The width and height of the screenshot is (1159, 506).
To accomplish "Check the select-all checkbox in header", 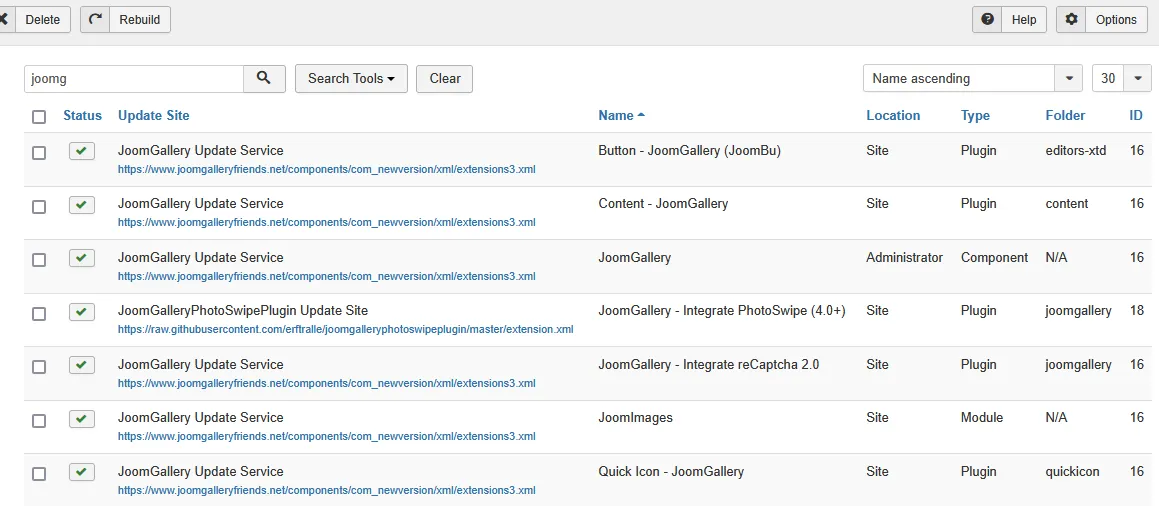I will tap(39, 117).
